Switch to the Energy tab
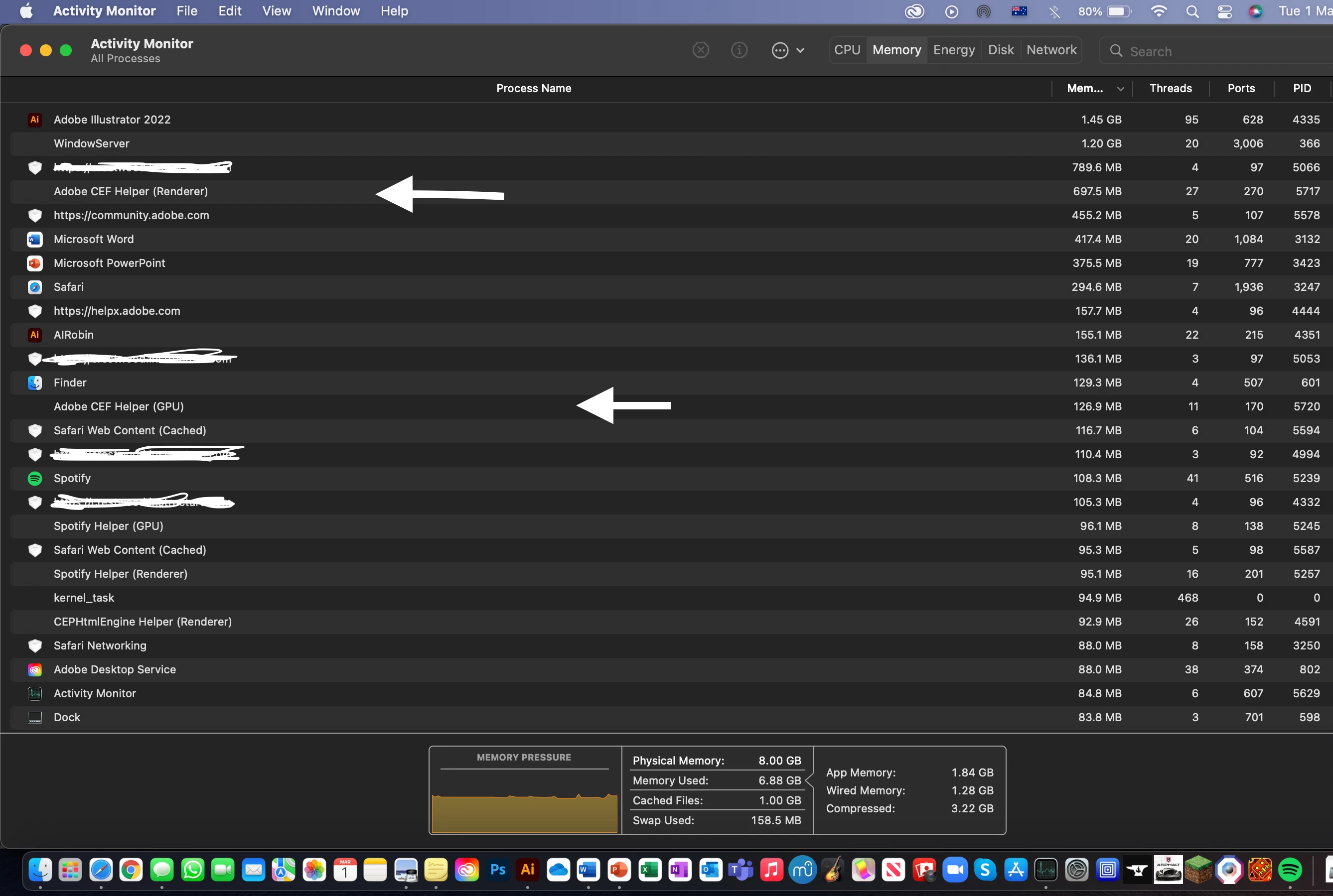The image size is (1333, 896). pyautogui.click(x=953, y=50)
